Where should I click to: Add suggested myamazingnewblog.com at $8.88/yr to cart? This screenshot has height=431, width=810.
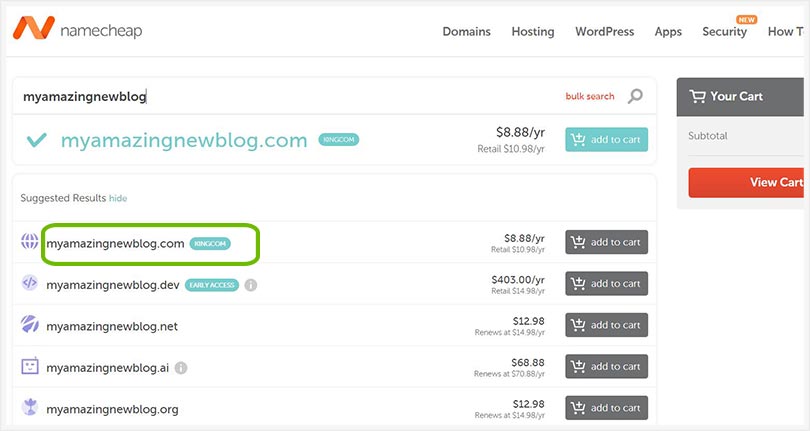(x=606, y=242)
